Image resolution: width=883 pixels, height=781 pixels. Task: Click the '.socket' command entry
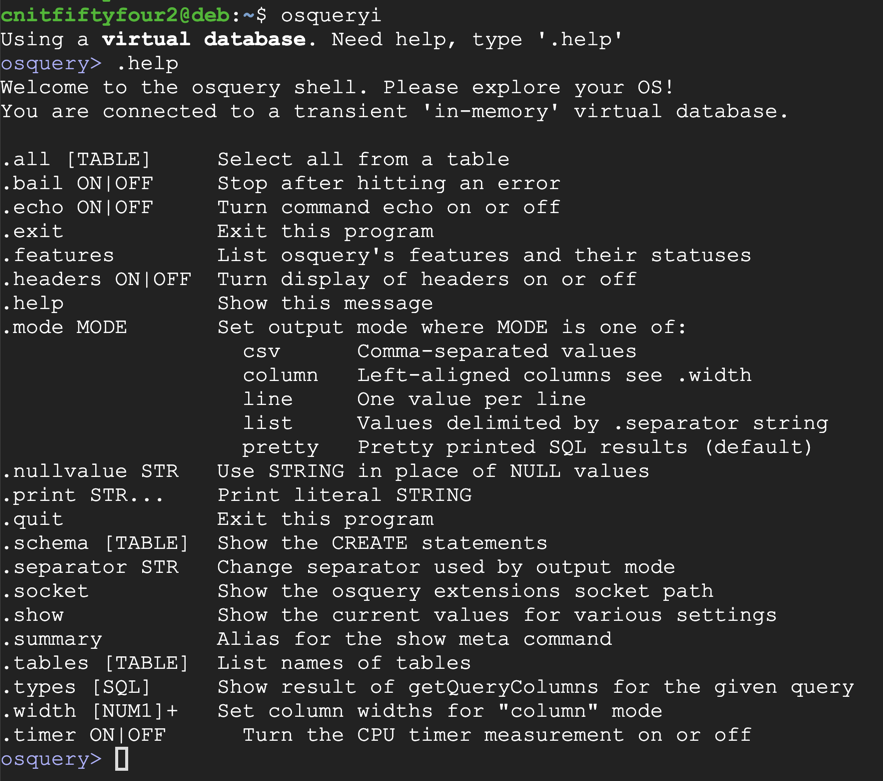45,592
